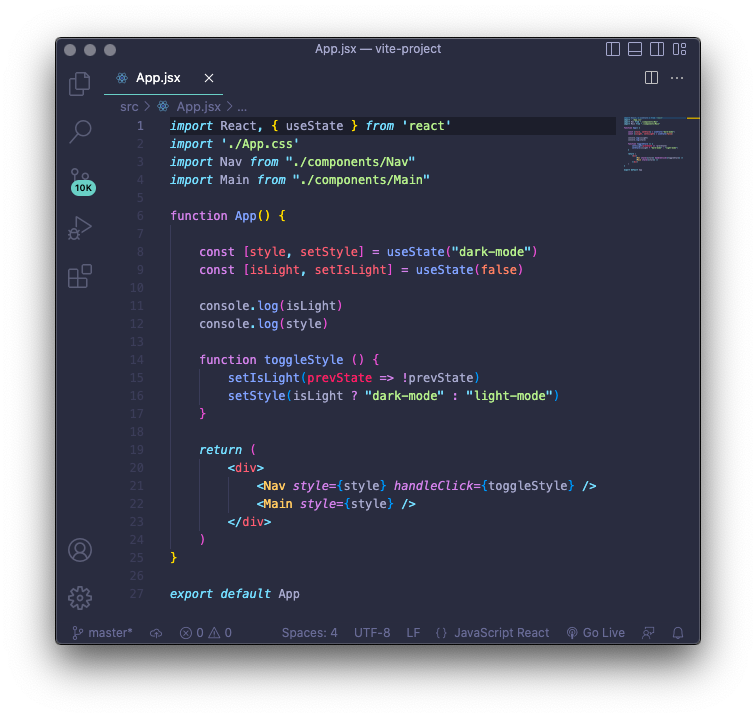This screenshot has height=718, width=756.
Task: Click line number 14 in gutter
Action: [x=136, y=360]
